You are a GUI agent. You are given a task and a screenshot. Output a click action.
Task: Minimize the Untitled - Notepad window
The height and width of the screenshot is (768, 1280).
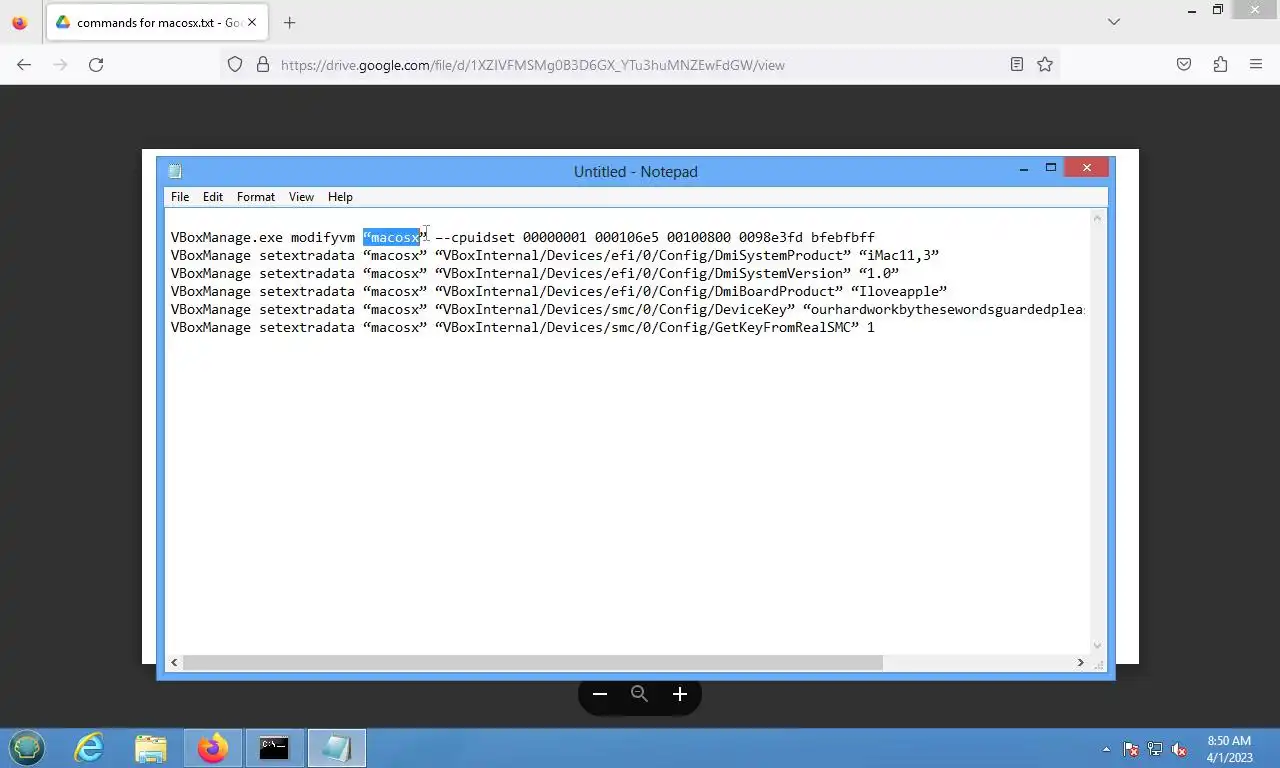[x=1024, y=168]
